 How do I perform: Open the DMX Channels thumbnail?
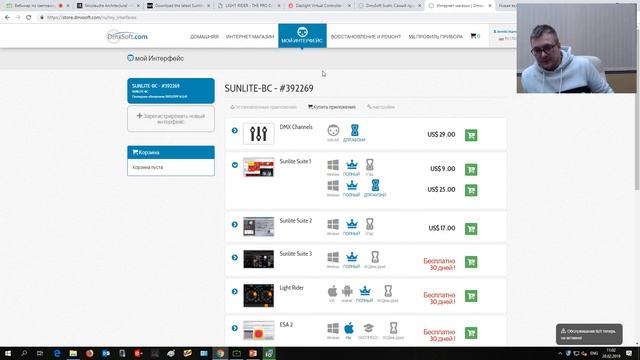tap(258, 133)
